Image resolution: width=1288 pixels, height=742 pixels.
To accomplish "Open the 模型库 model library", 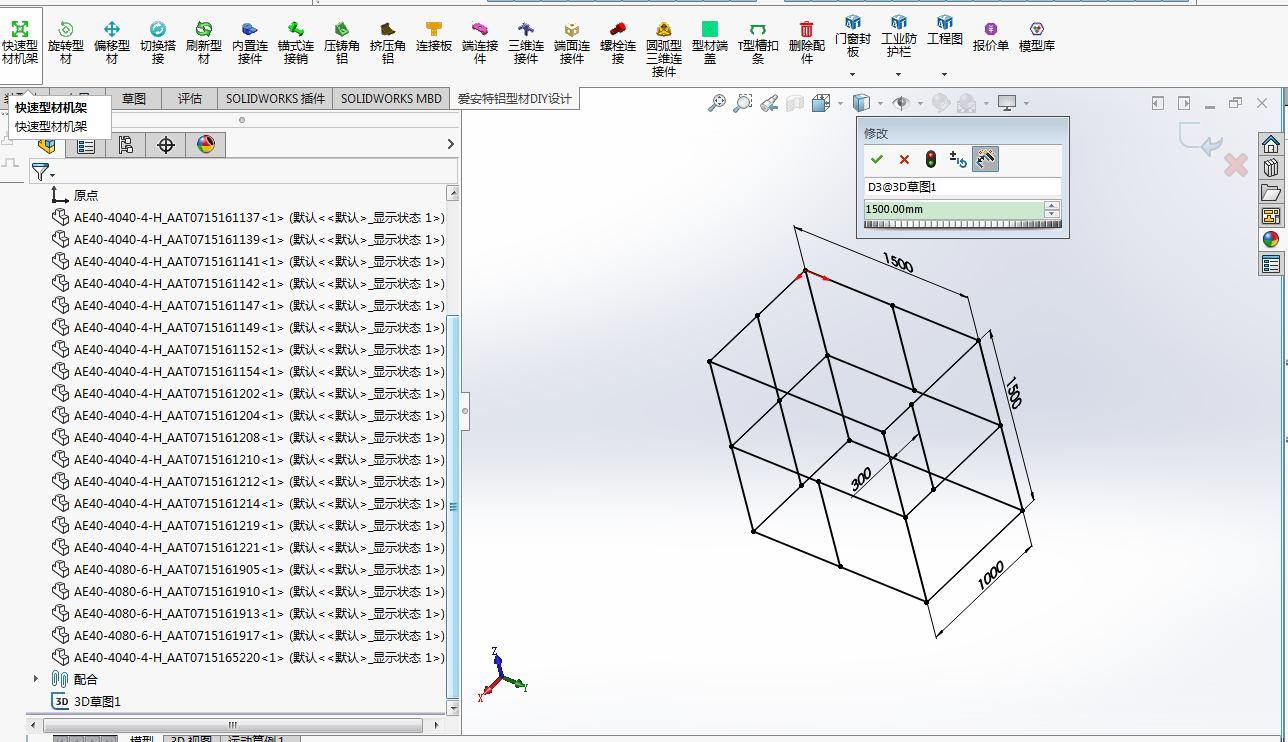I will [x=1037, y=29].
